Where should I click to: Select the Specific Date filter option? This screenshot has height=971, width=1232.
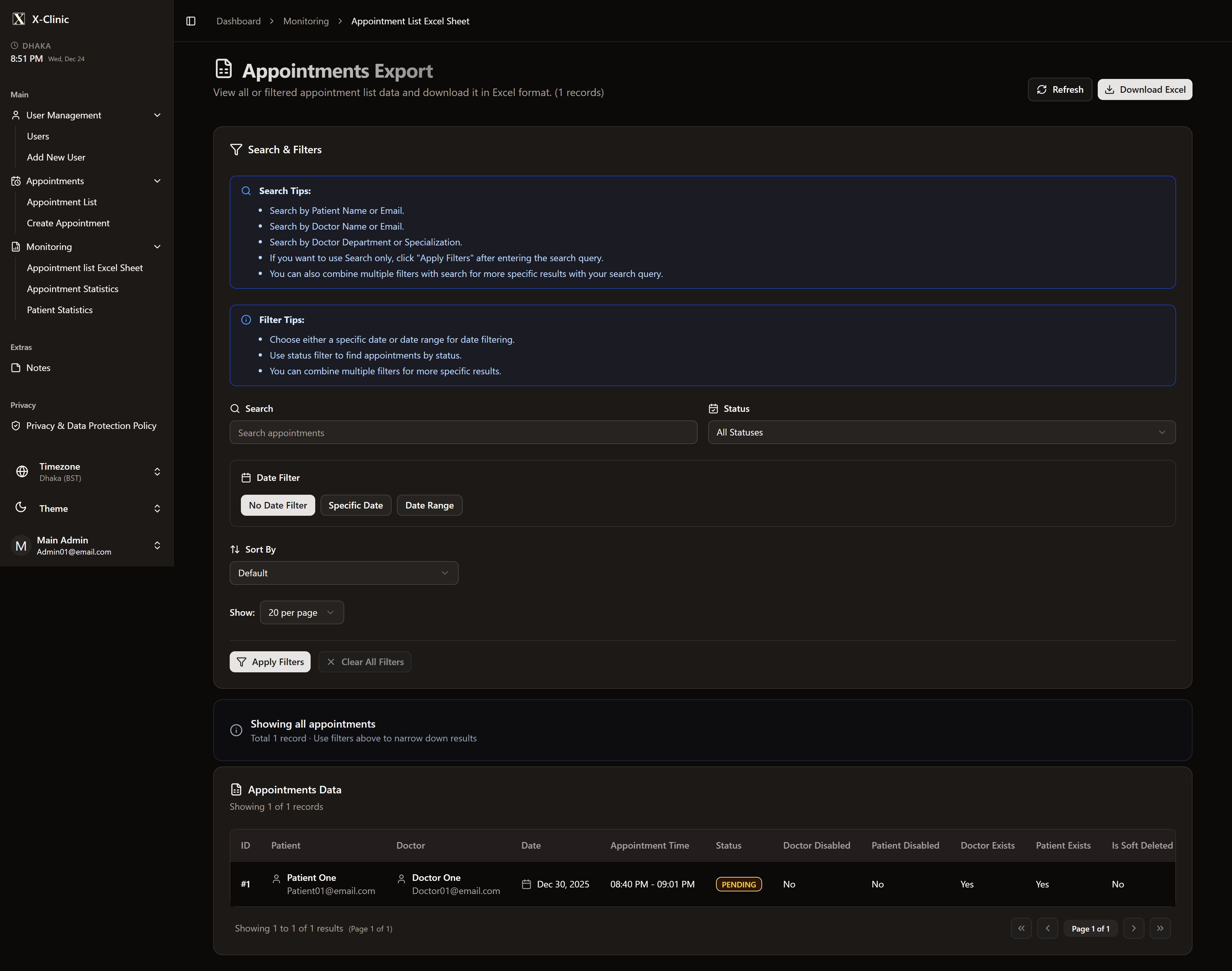coord(355,505)
